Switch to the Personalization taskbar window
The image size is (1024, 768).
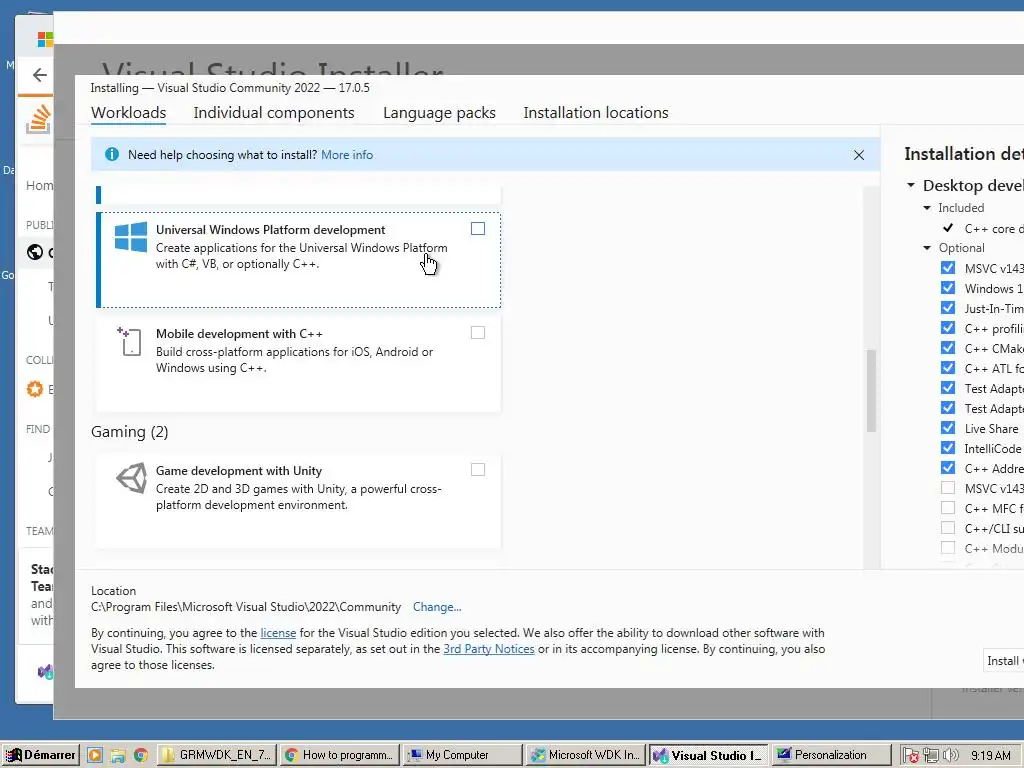pyautogui.click(x=831, y=755)
